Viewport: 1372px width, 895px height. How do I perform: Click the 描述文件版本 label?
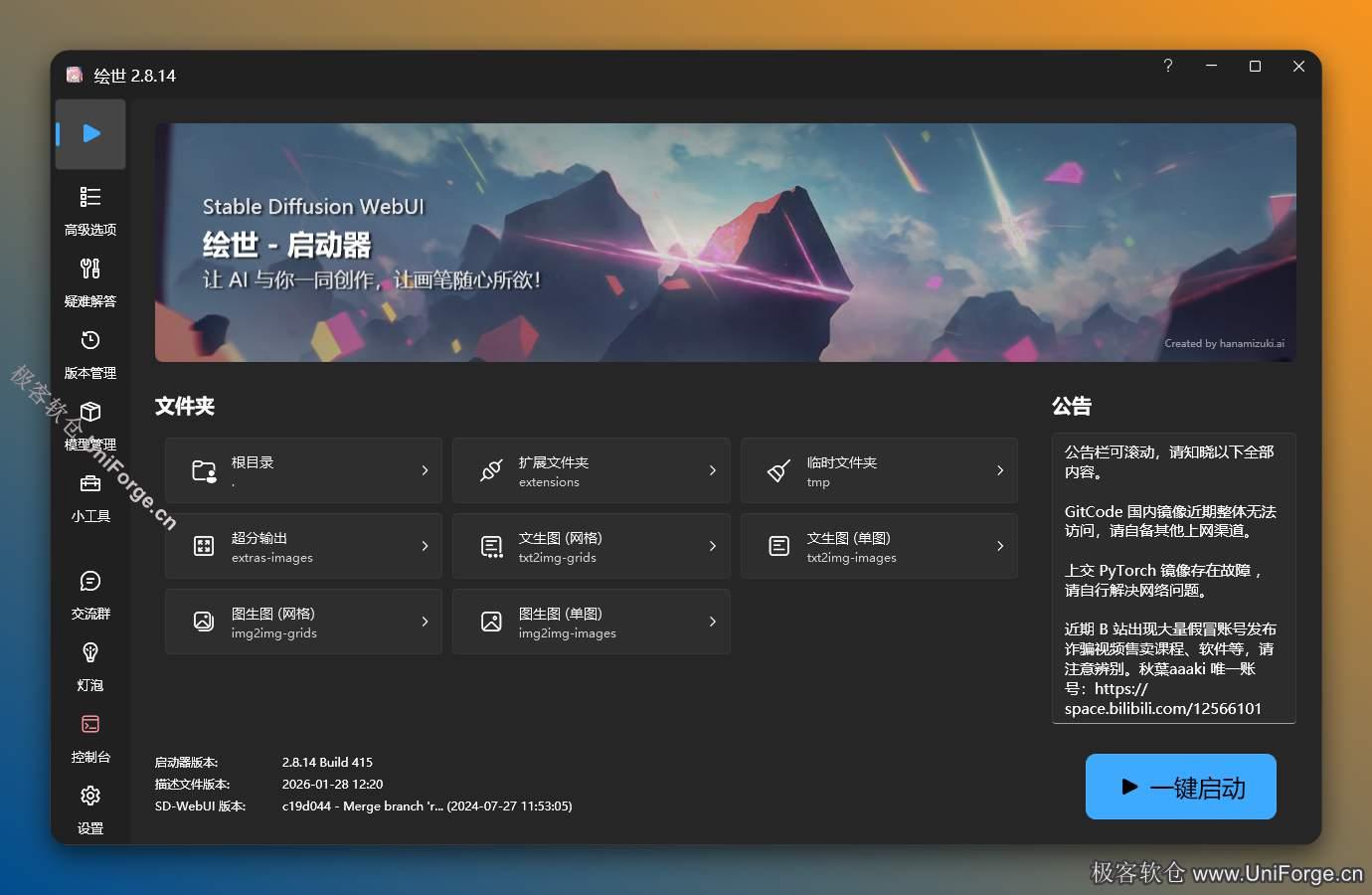click(192, 785)
